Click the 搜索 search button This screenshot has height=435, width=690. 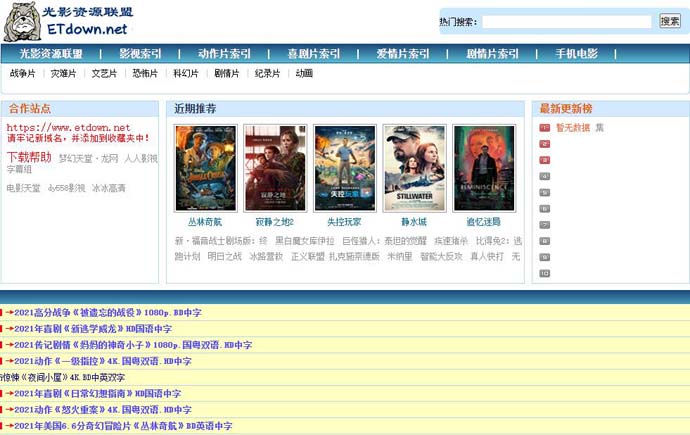click(x=670, y=21)
